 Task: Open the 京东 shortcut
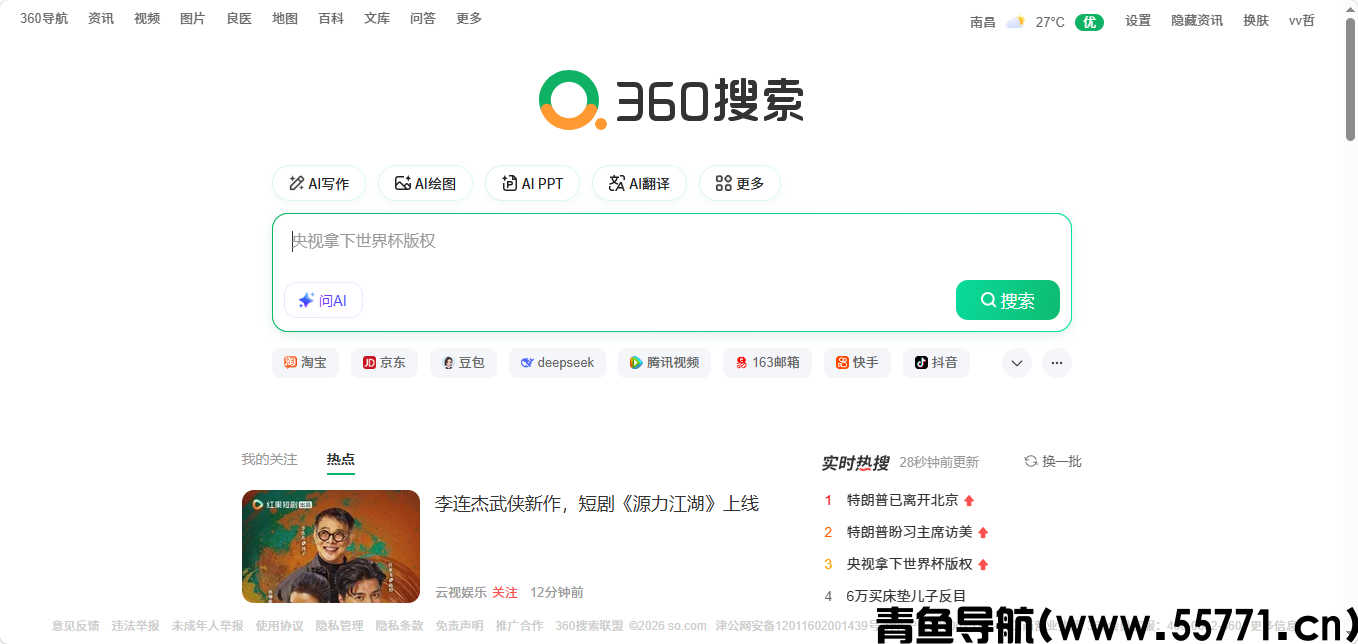[384, 363]
